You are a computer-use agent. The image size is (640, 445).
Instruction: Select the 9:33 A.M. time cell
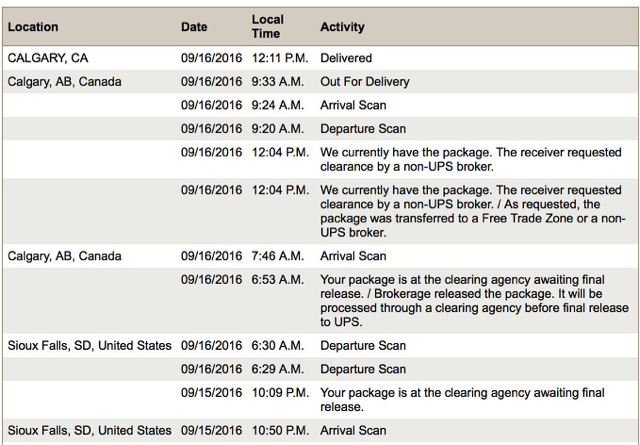[278, 82]
